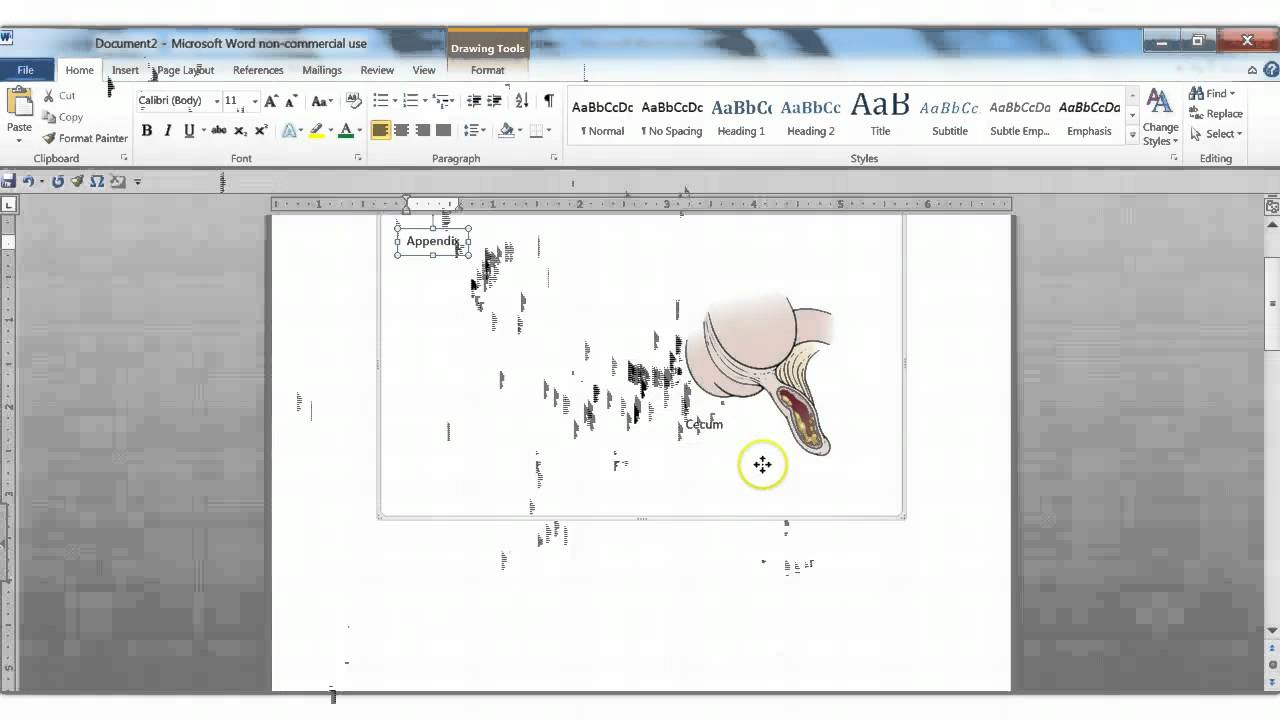This screenshot has width=1280, height=720.
Task: Open the Mailings ribbon tab
Action: pyautogui.click(x=321, y=70)
